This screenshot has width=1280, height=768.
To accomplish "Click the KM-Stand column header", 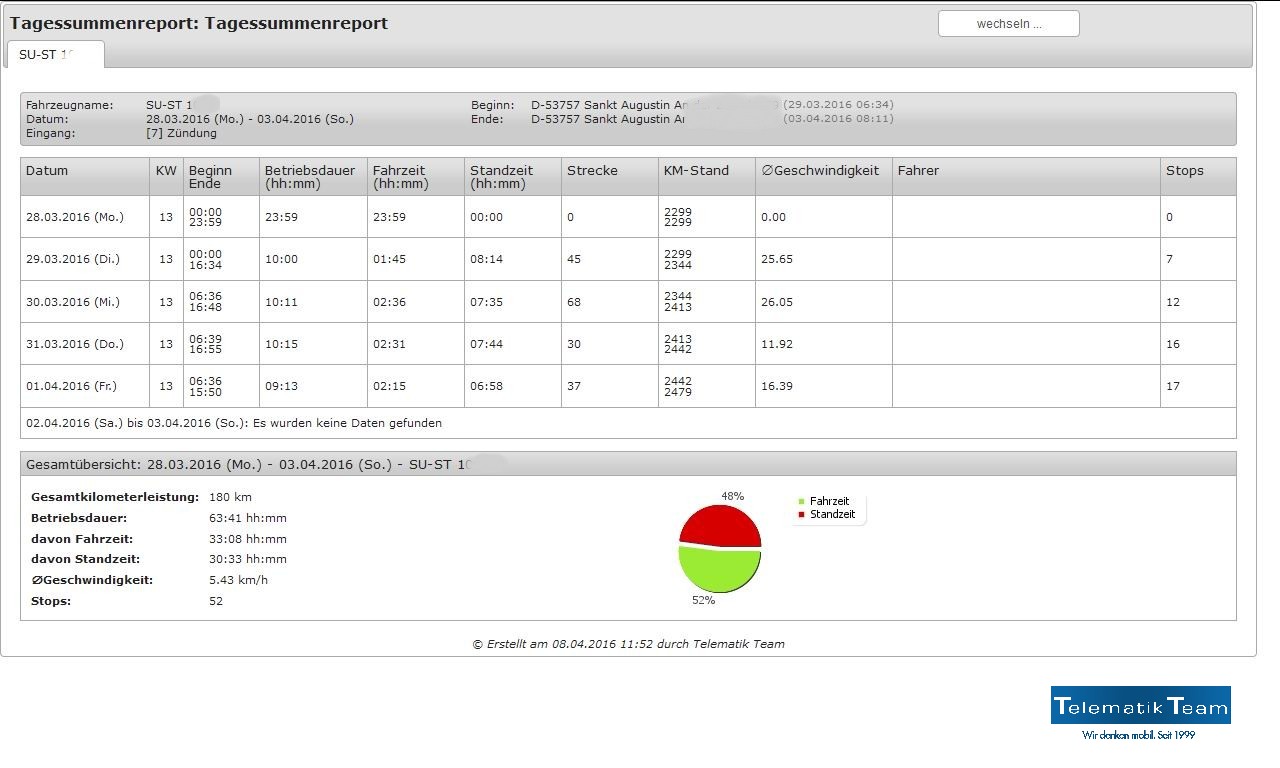I will click(696, 171).
